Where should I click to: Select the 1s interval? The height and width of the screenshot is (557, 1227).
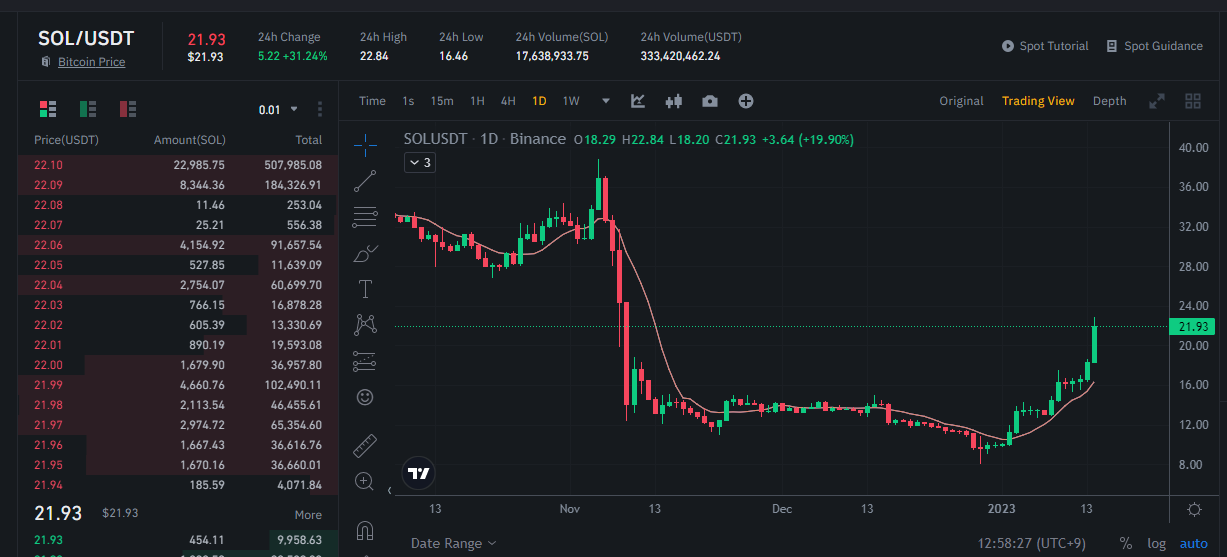(x=408, y=101)
